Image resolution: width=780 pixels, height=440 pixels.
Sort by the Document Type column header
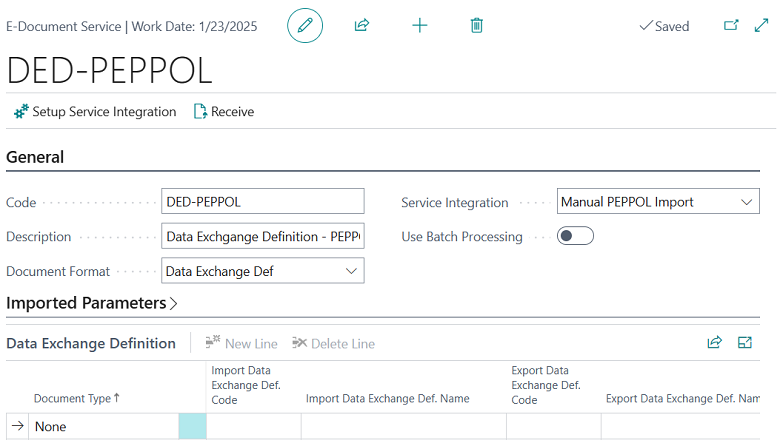pyautogui.click(x=77, y=398)
